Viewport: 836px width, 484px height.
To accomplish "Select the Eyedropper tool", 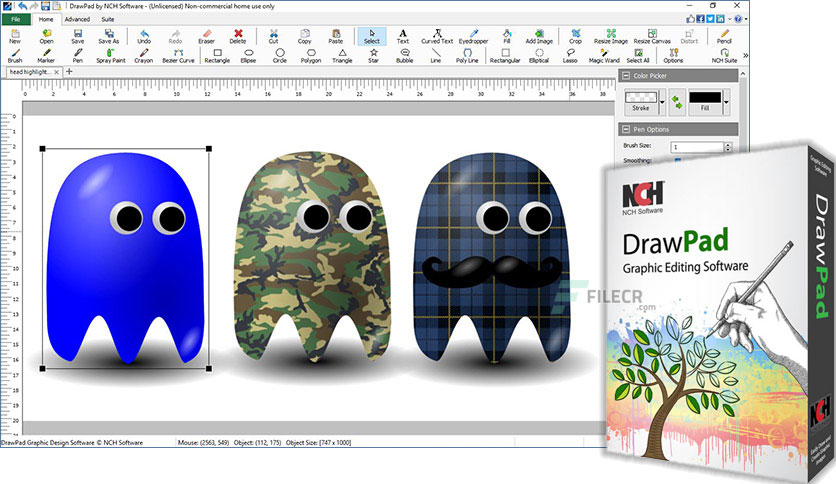I will coord(473,36).
